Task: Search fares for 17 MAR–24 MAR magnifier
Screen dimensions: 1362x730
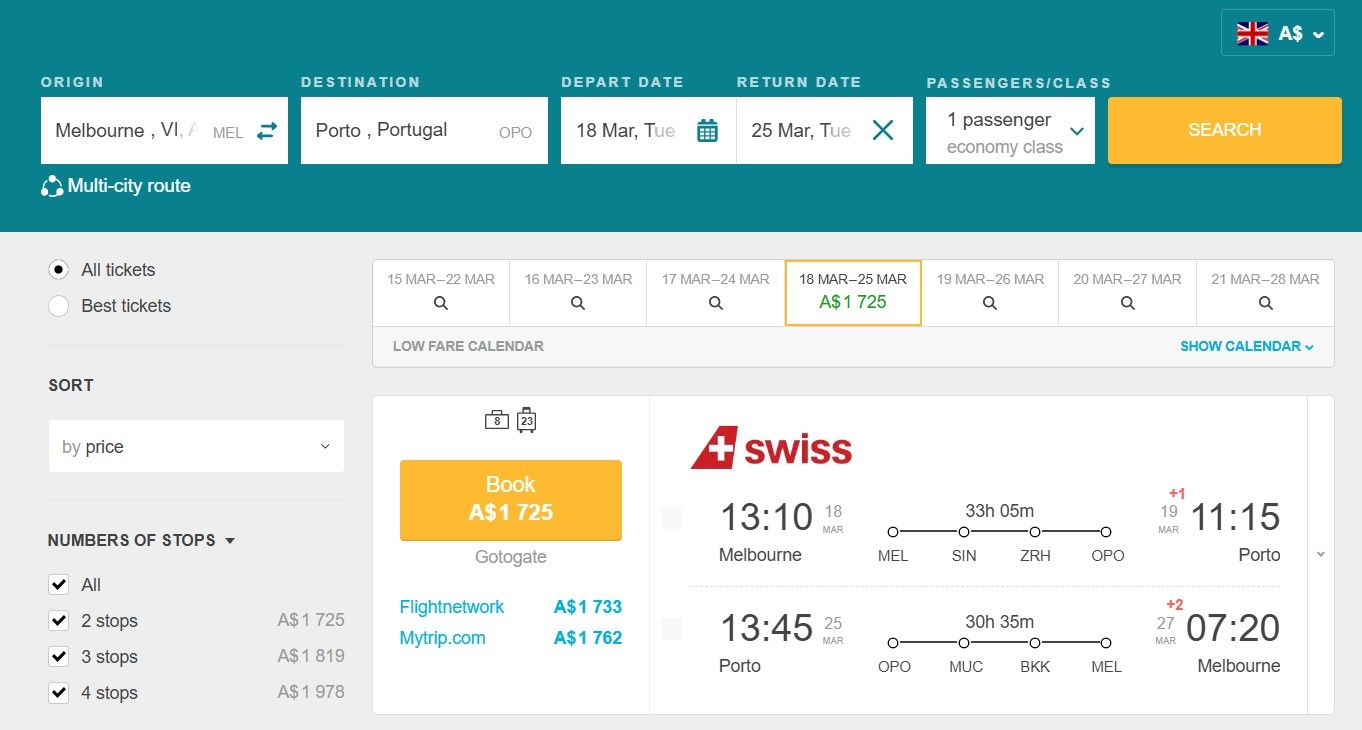Action: (715, 303)
